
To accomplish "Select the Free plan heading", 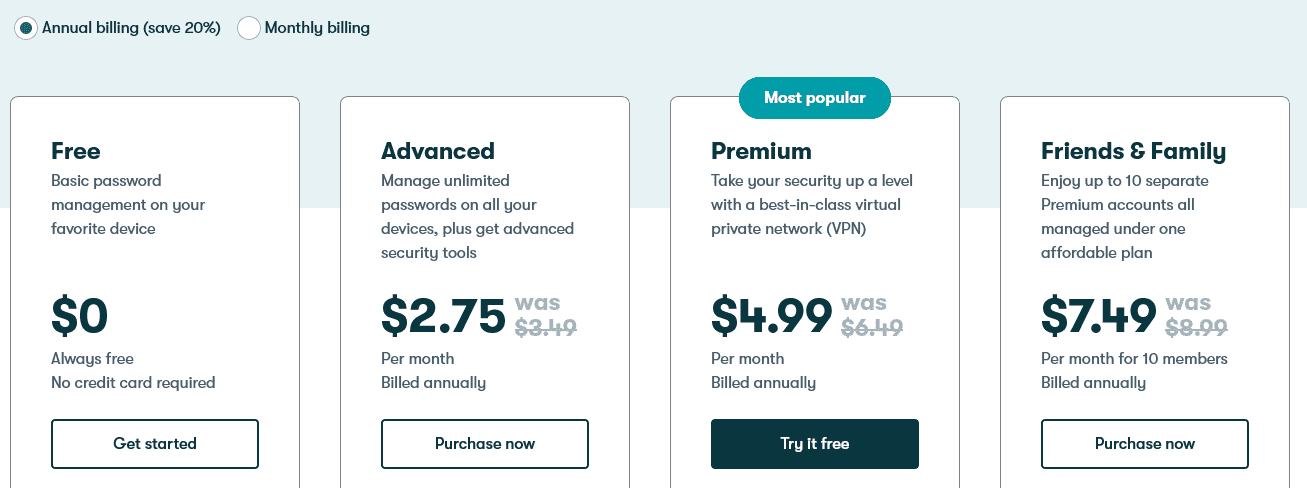I will click(x=76, y=151).
